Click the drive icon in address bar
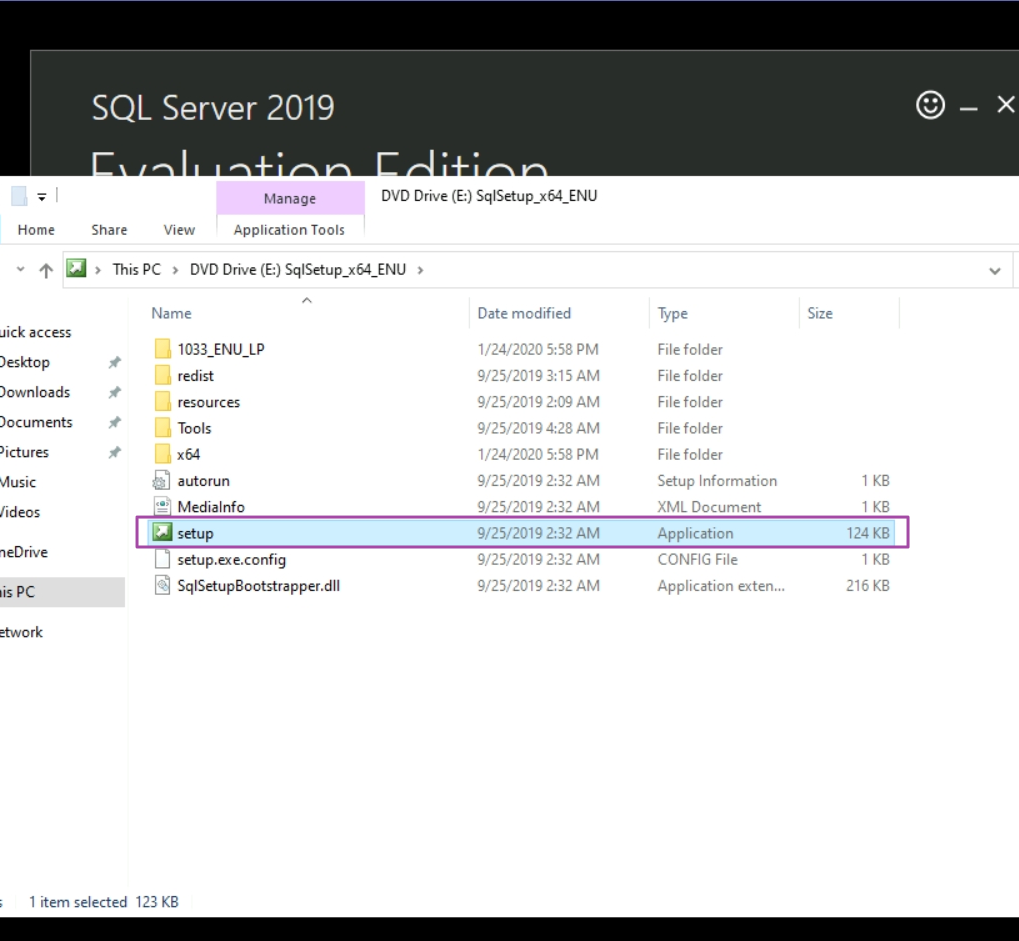Image resolution: width=1019 pixels, height=941 pixels. coord(76,268)
